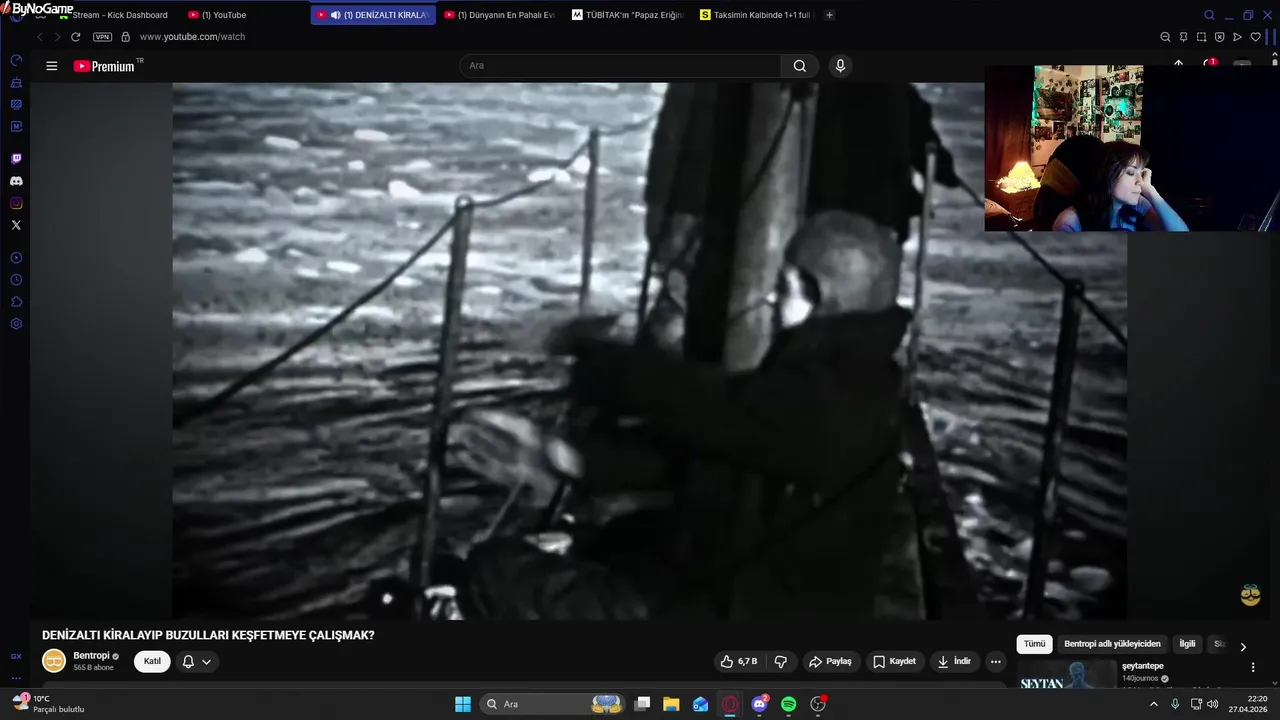Select the İlgili filter chip

(x=1187, y=644)
